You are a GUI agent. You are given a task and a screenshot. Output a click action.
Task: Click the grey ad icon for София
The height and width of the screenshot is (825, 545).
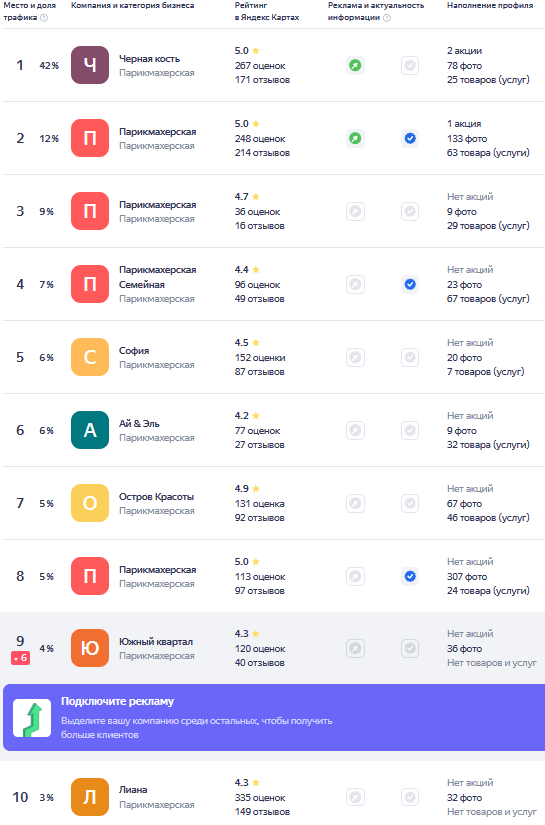click(355, 358)
